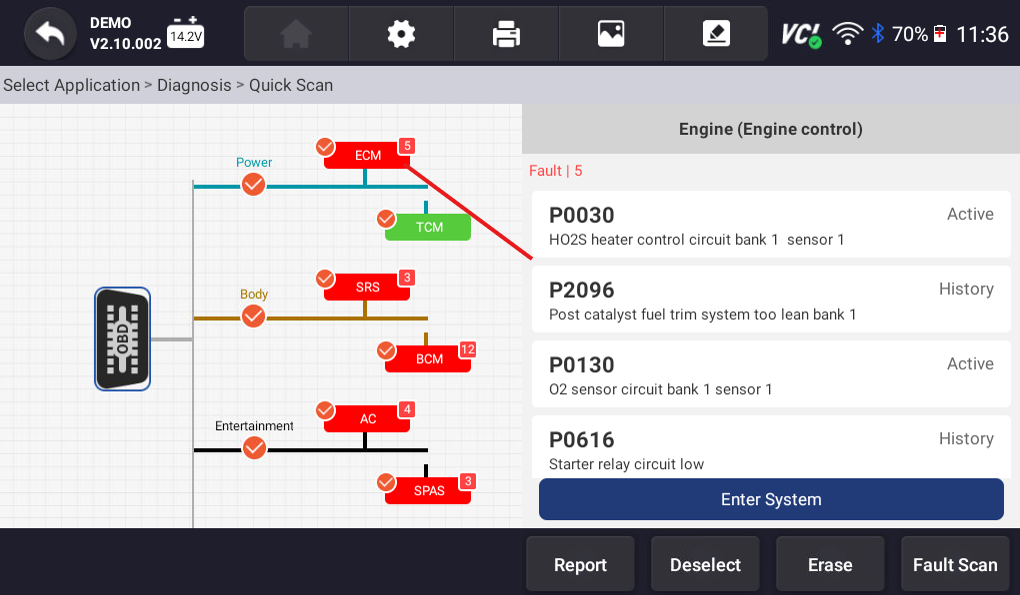The image size is (1020, 595).
Task: Expand the SPAS node in the topology
Action: (428, 489)
